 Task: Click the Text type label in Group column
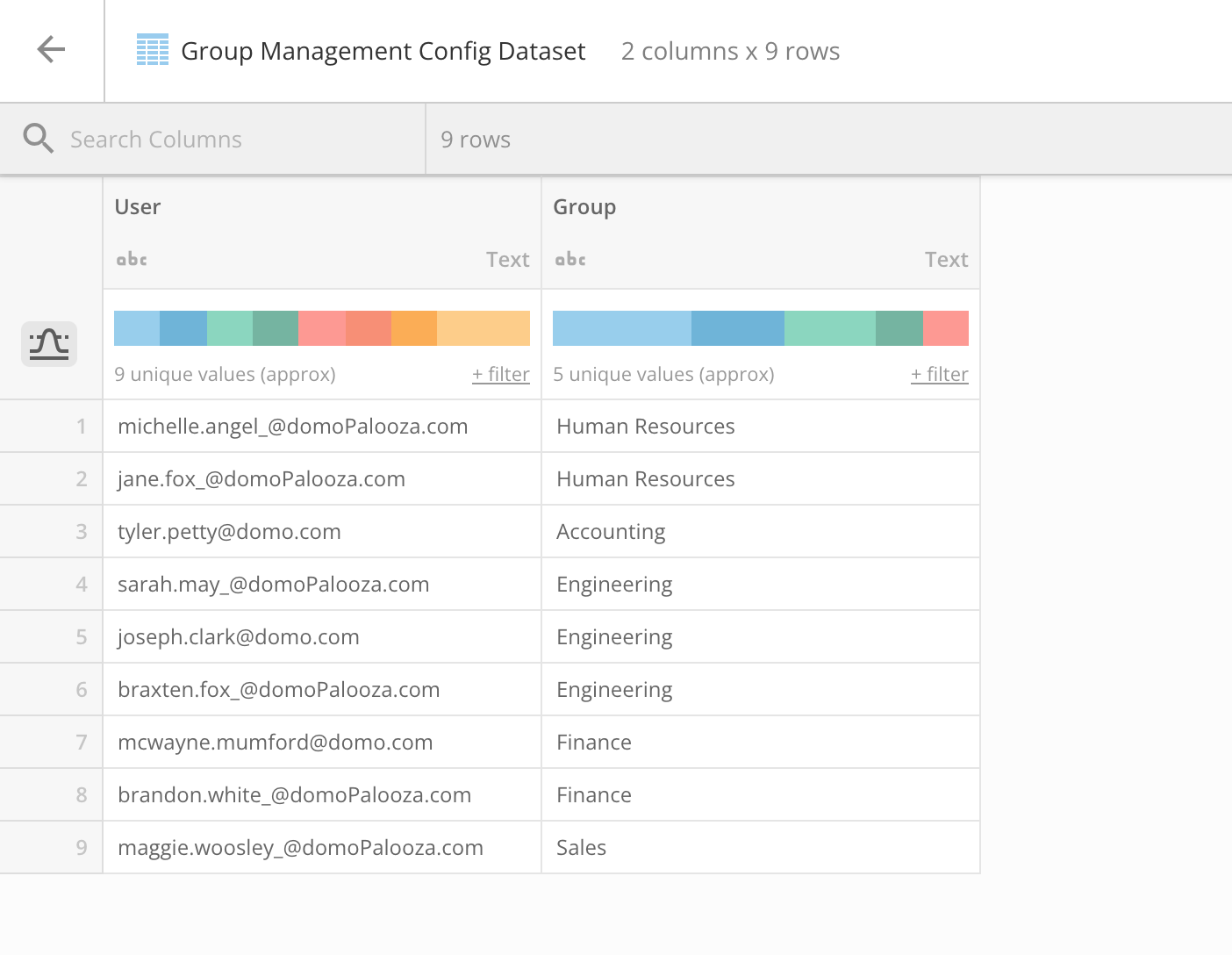(947, 259)
